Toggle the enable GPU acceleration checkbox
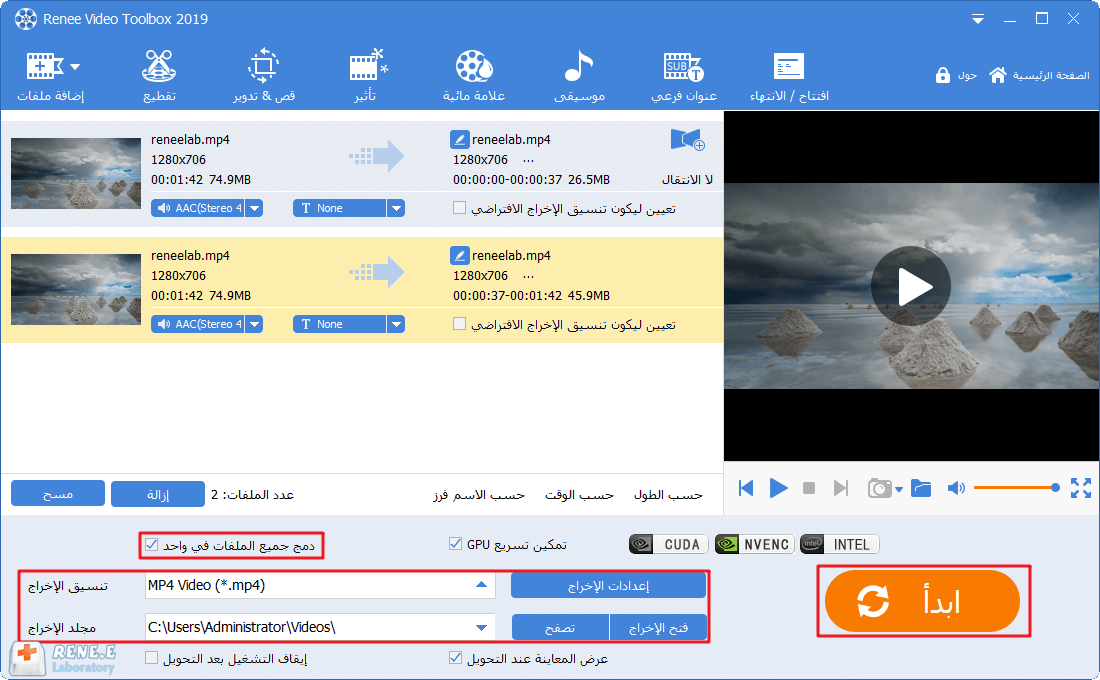The image size is (1100, 680). click(x=455, y=544)
